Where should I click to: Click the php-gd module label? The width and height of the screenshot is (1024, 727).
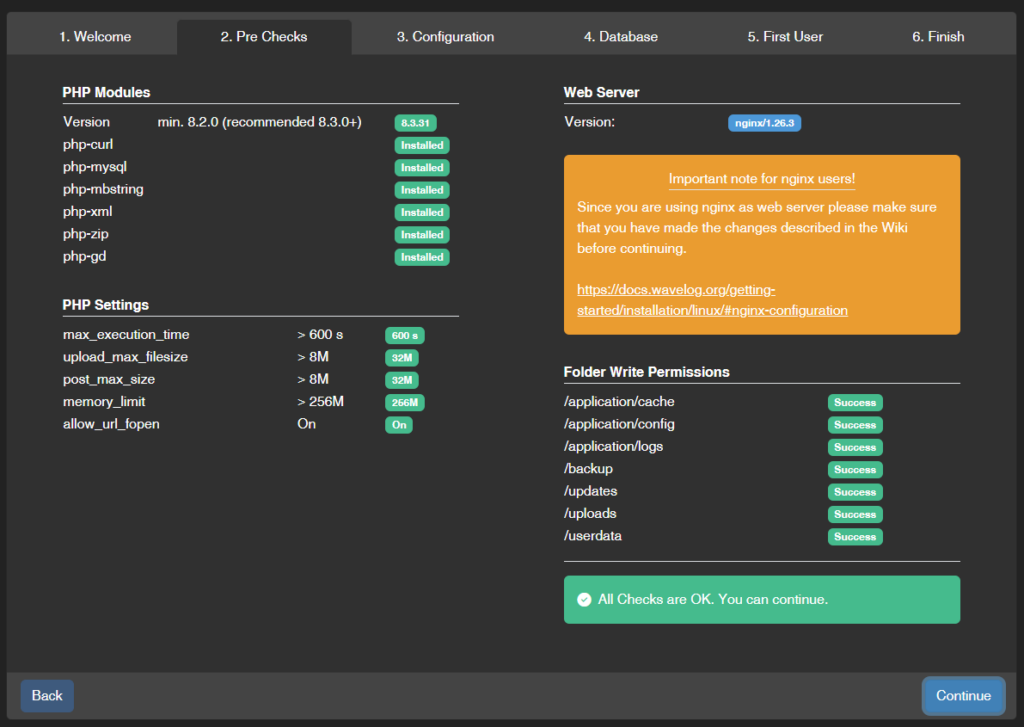[x=84, y=256]
